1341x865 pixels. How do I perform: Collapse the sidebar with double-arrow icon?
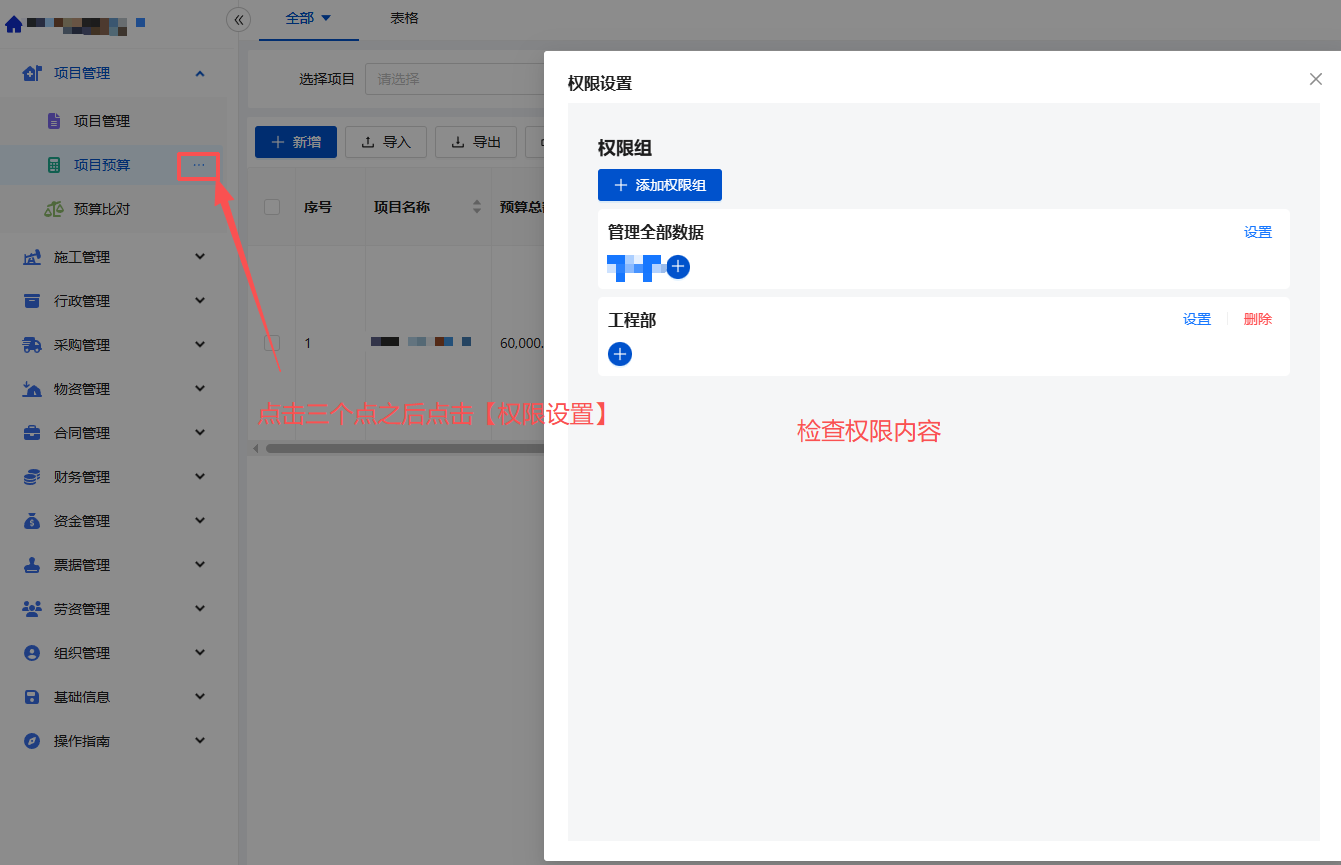238,19
